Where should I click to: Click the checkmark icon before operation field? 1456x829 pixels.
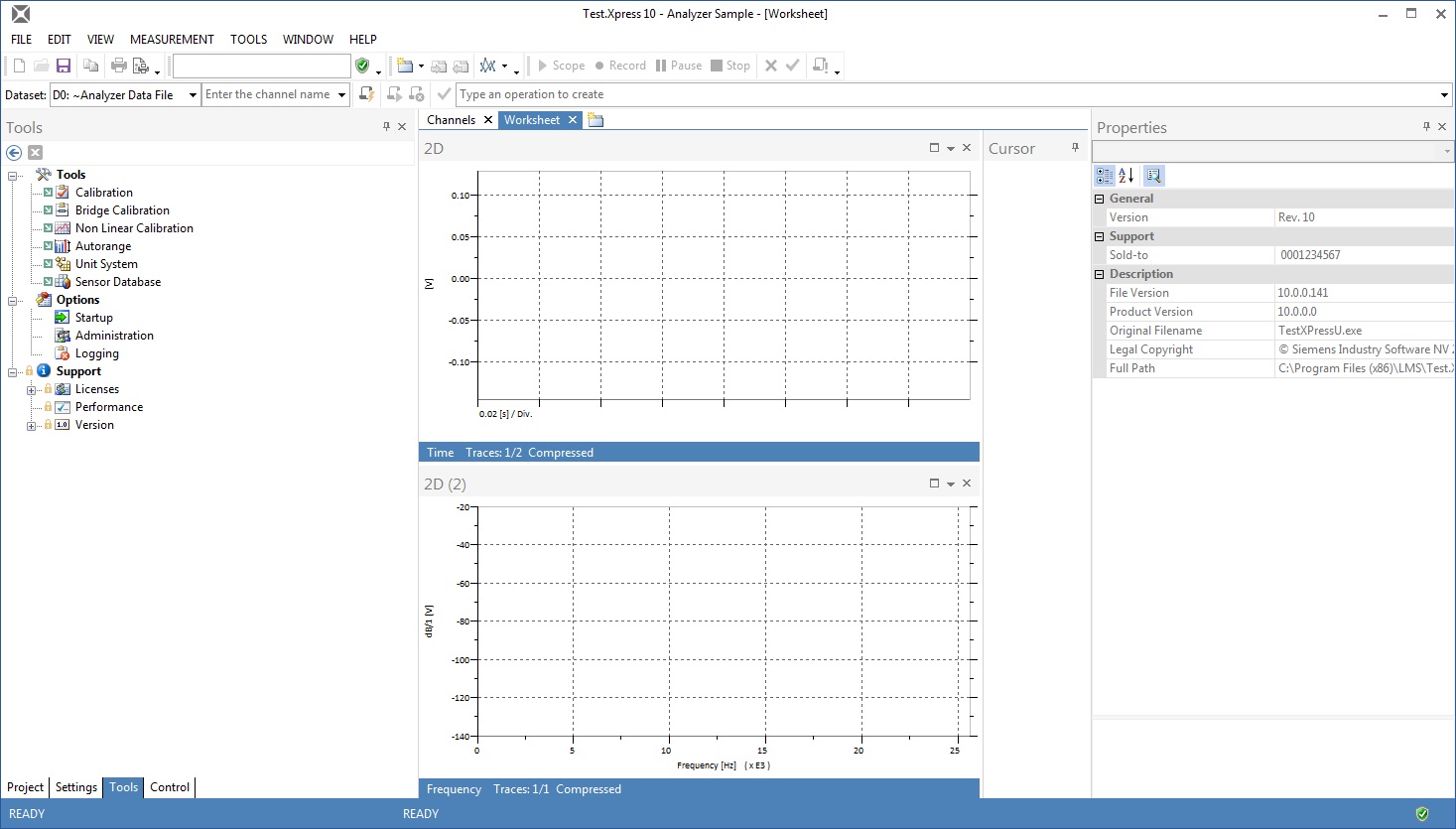click(444, 94)
